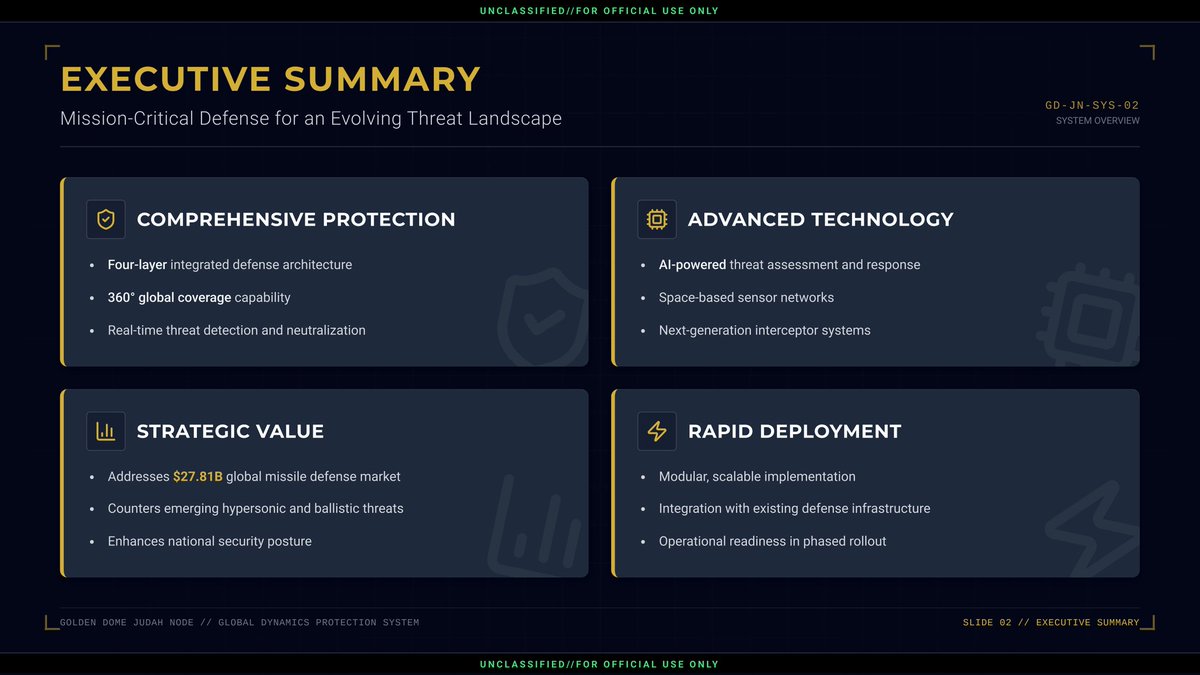Screen dimensions: 1200x675
Task: Click the Comprehensive Protection heading
Action: point(296,219)
